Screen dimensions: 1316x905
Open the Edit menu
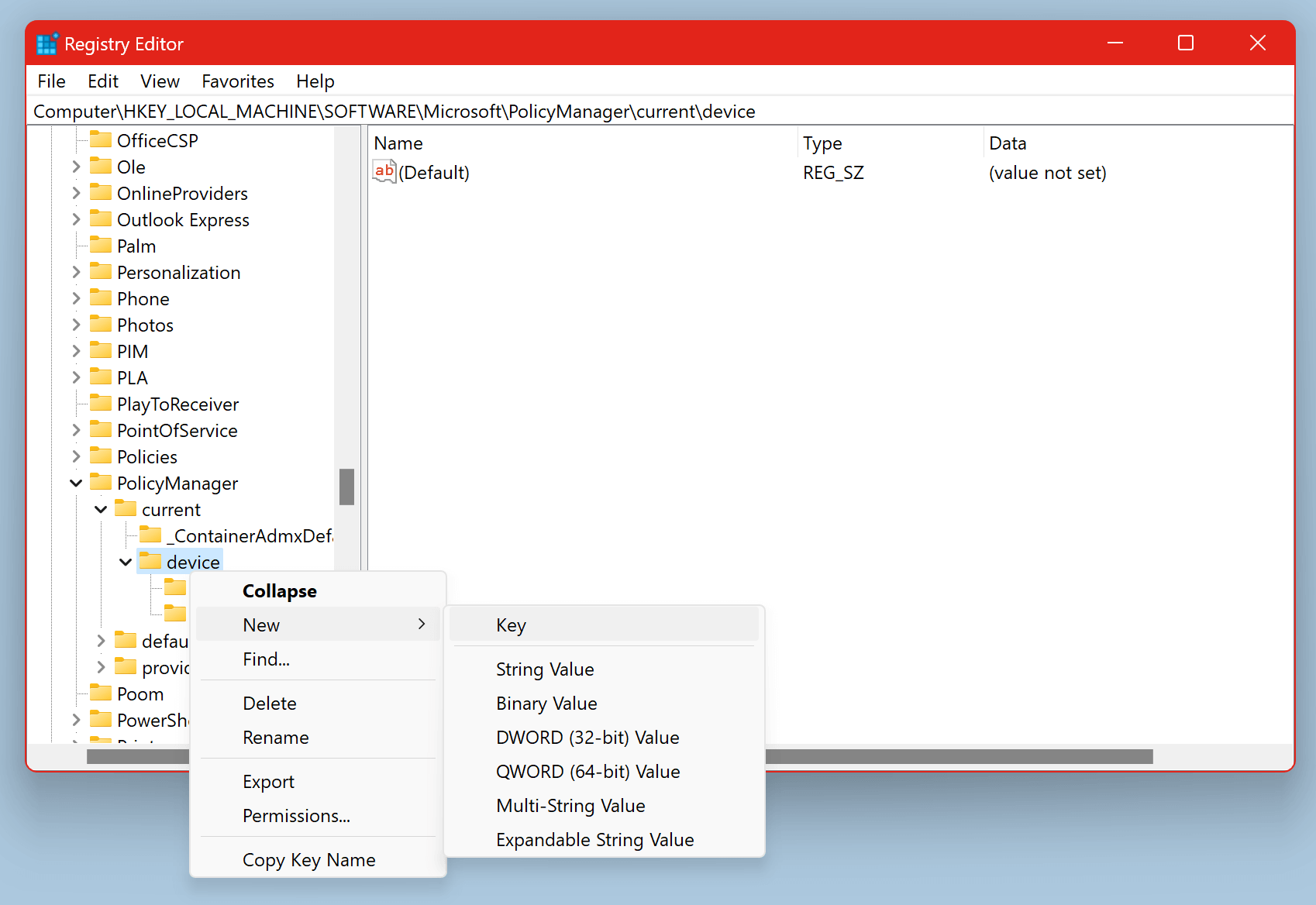click(x=103, y=81)
